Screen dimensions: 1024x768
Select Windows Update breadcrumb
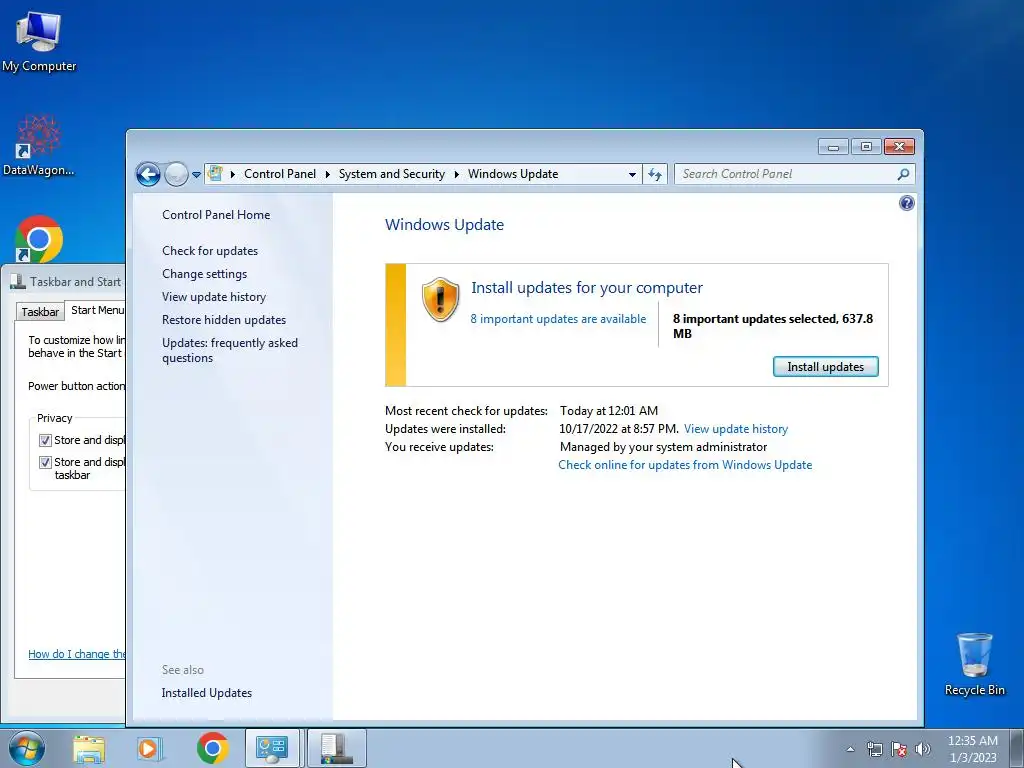coord(513,174)
